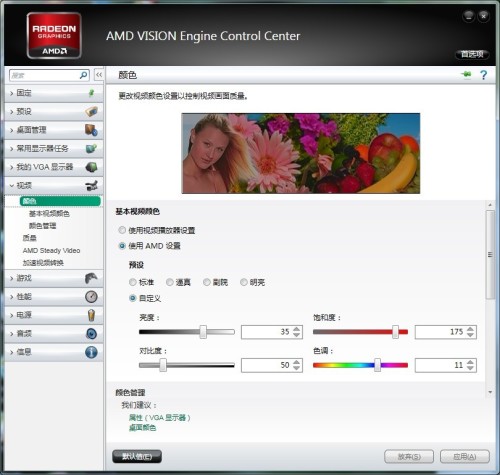
Task: Click the 饱和度 saturation slider handle
Action: pos(395,332)
